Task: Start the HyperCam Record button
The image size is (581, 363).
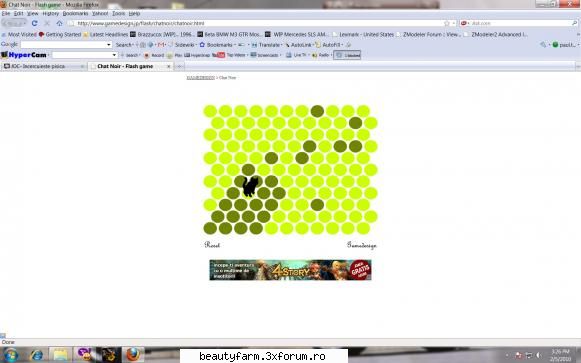Action: click(154, 55)
